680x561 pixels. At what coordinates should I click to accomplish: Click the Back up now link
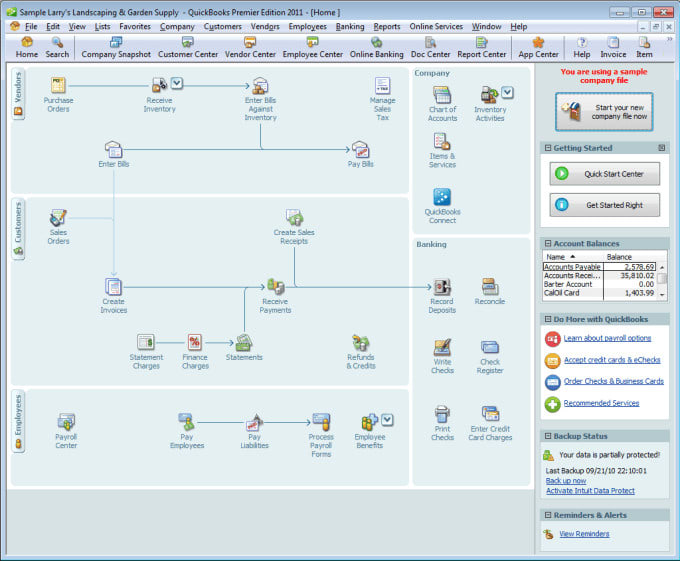pos(566,480)
